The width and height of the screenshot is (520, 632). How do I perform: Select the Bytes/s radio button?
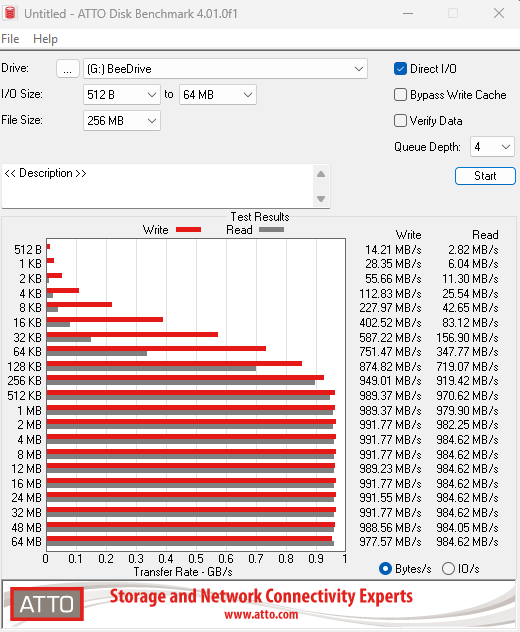(385, 569)
